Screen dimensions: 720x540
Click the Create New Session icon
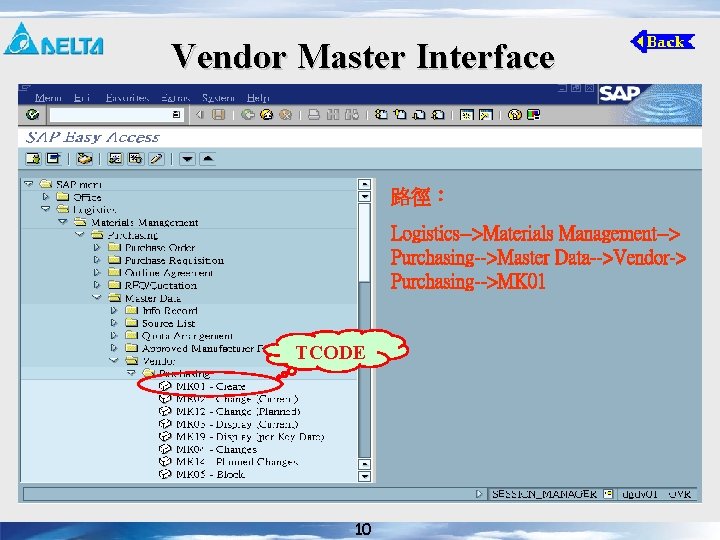[467, 114]
